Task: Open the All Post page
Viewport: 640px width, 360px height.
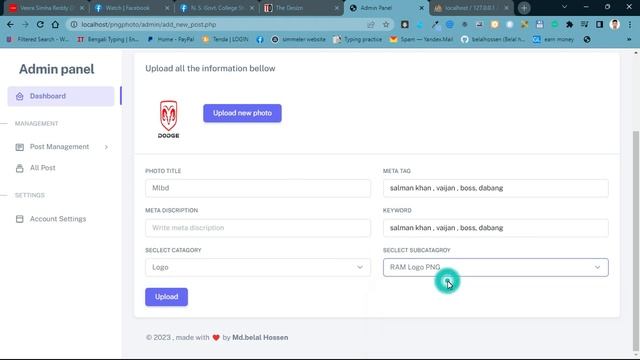Action: coord(42,168)
